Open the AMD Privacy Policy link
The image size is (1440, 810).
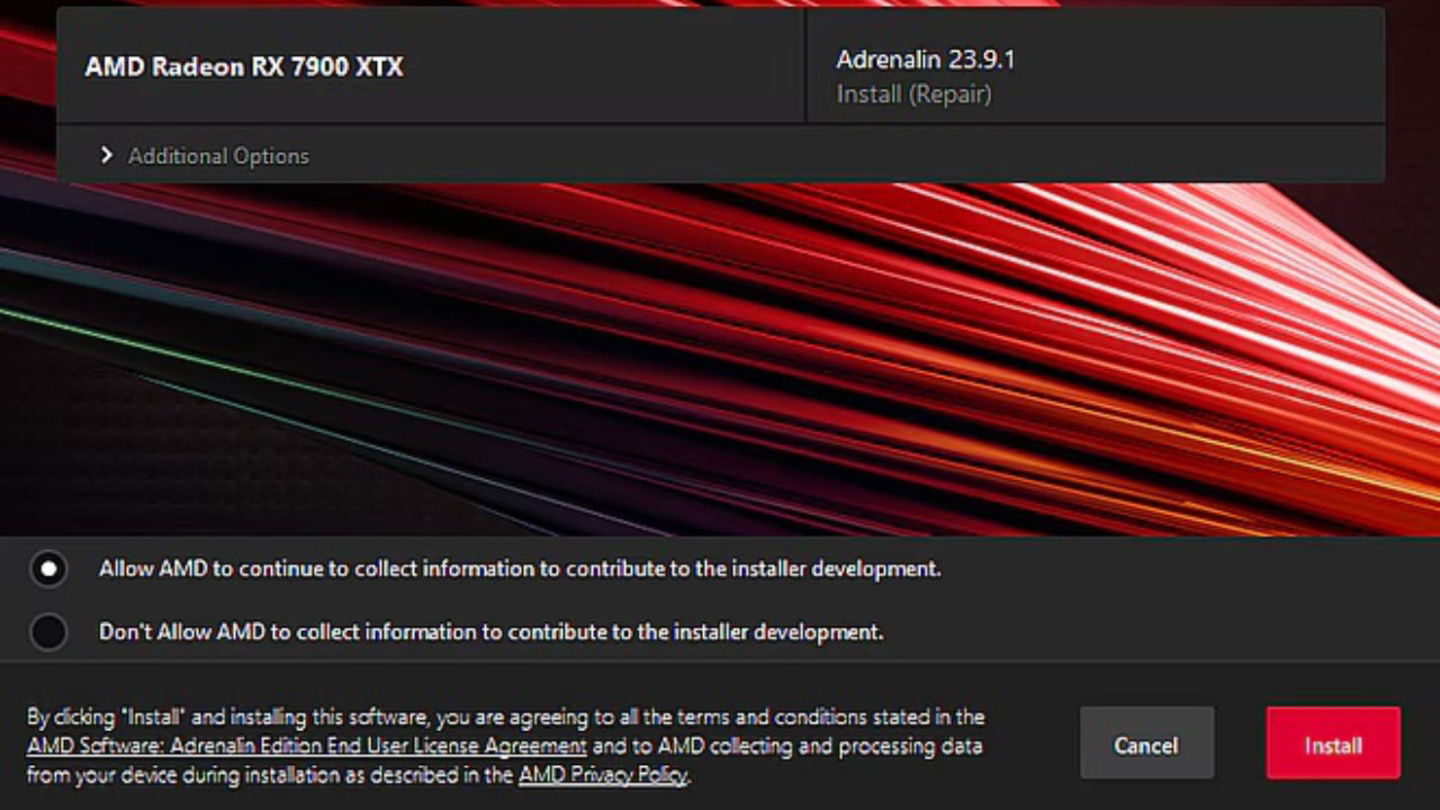click(603, 775)
